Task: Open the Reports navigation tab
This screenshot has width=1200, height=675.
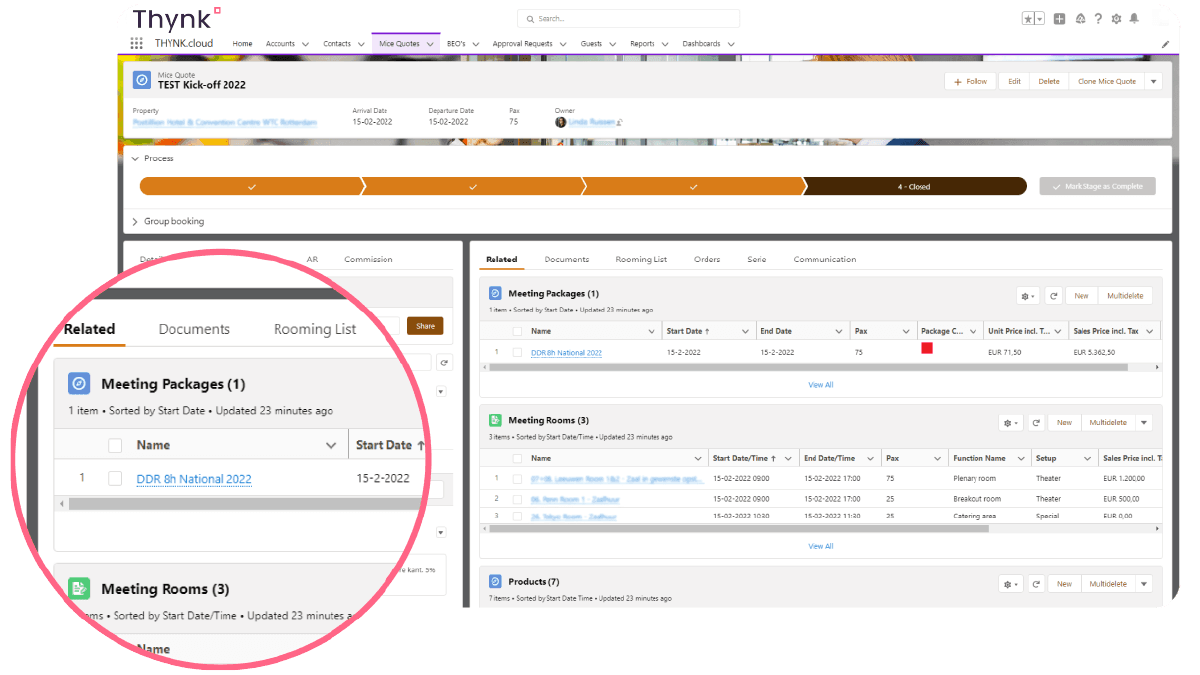Action: [x=642, y=44]
